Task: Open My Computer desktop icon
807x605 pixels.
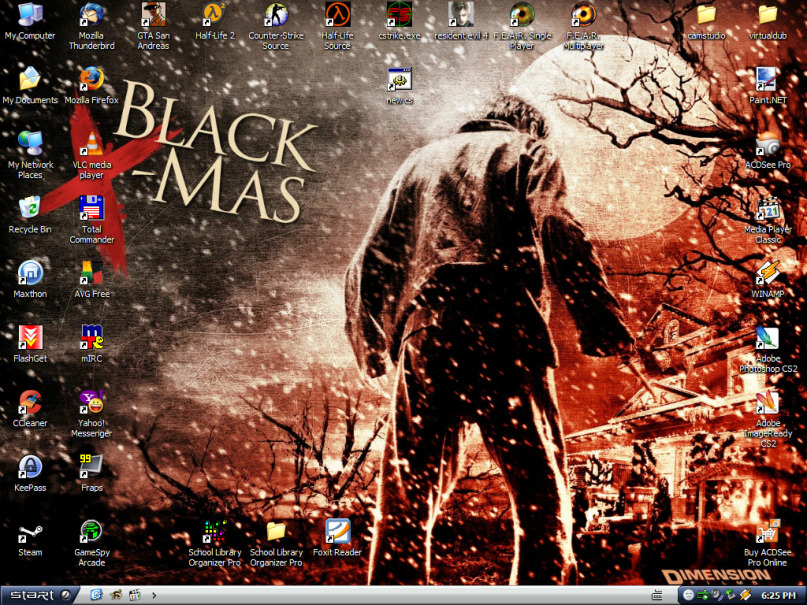Action: click(30, 22)
